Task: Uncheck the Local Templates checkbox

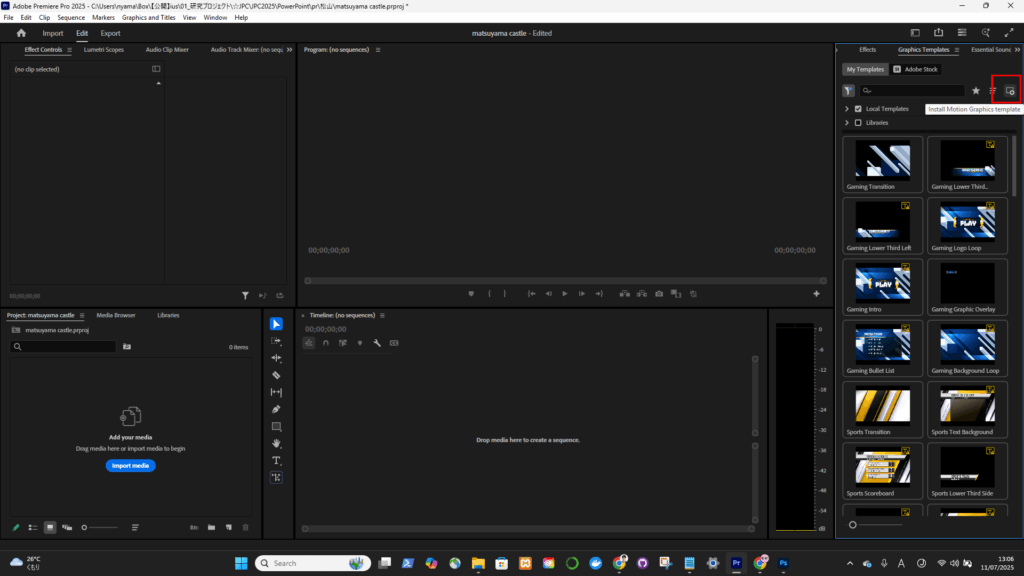Action: [x=858, y=108]
